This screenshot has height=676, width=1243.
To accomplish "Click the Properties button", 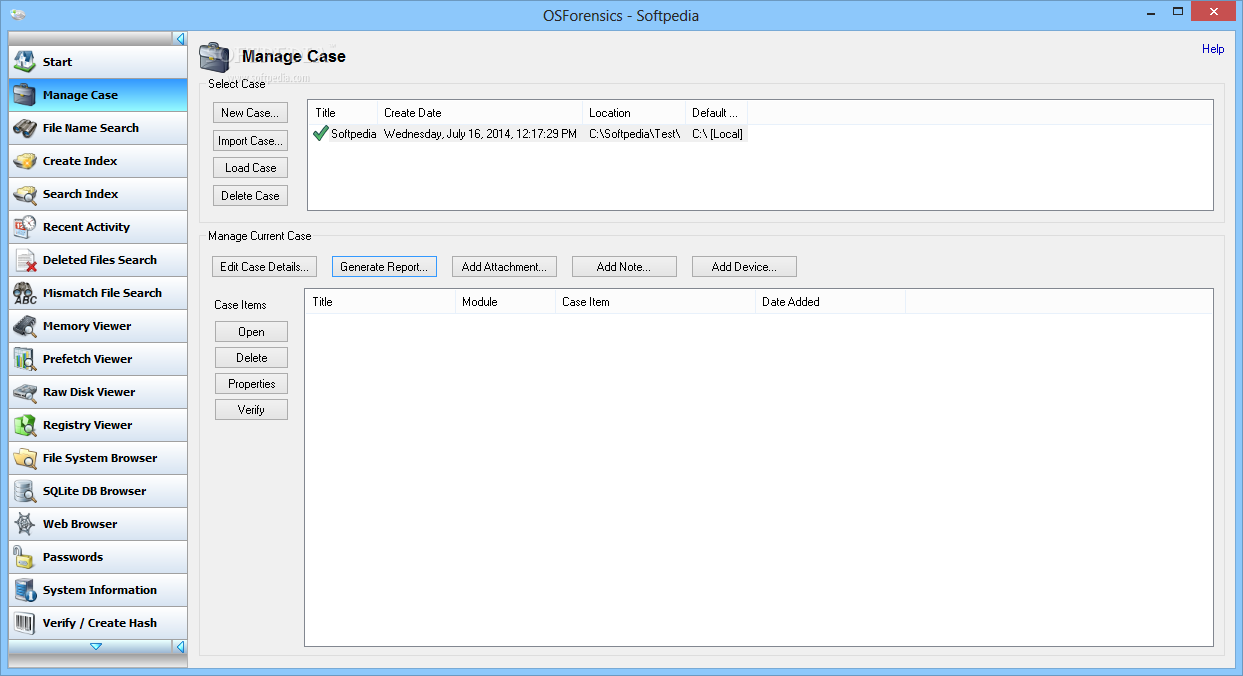I will click(251, 384).
